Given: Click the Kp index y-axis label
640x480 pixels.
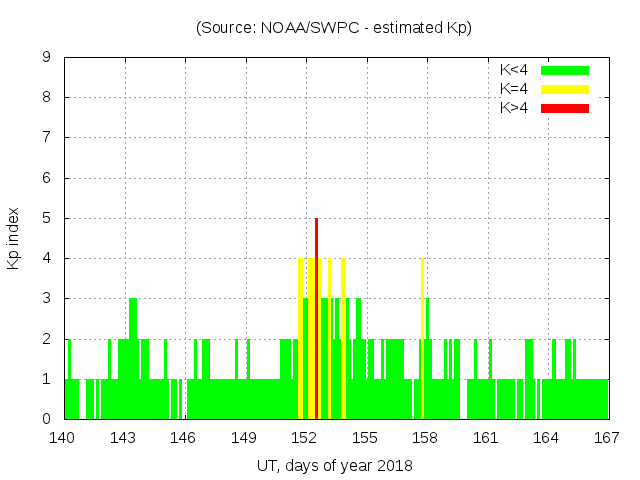Looking at the screenshot, I should 14,239.
